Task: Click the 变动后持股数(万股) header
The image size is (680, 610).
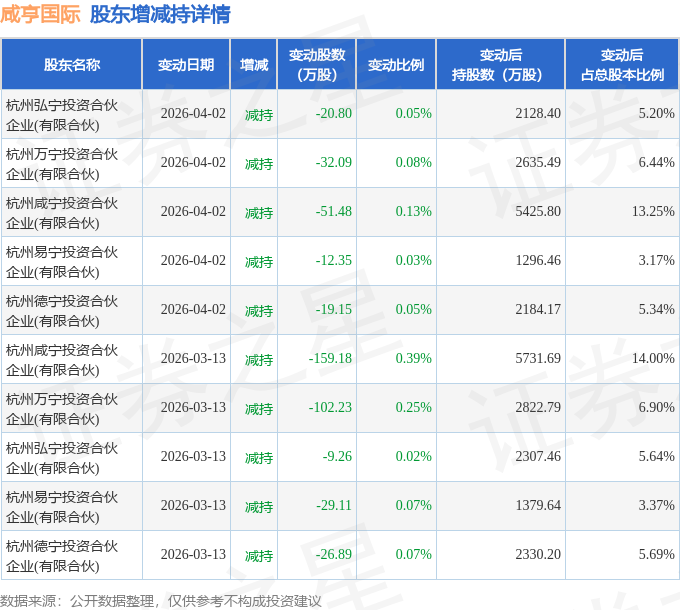Action: tap(500, 65)
